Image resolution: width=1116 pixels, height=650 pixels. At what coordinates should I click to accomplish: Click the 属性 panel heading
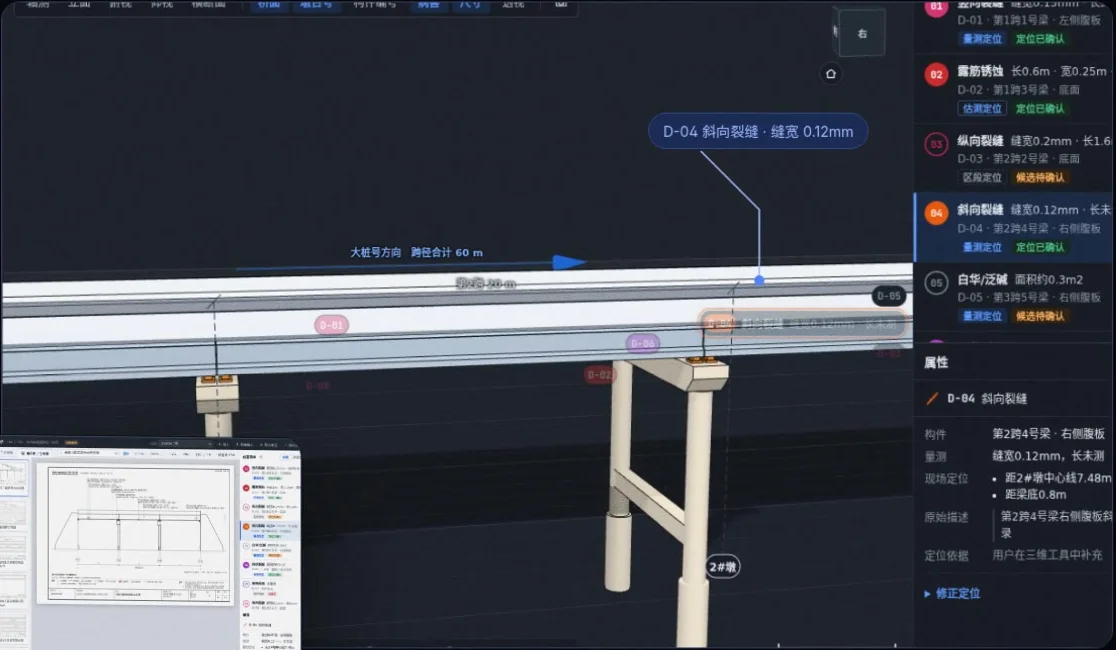coord(936,362)
